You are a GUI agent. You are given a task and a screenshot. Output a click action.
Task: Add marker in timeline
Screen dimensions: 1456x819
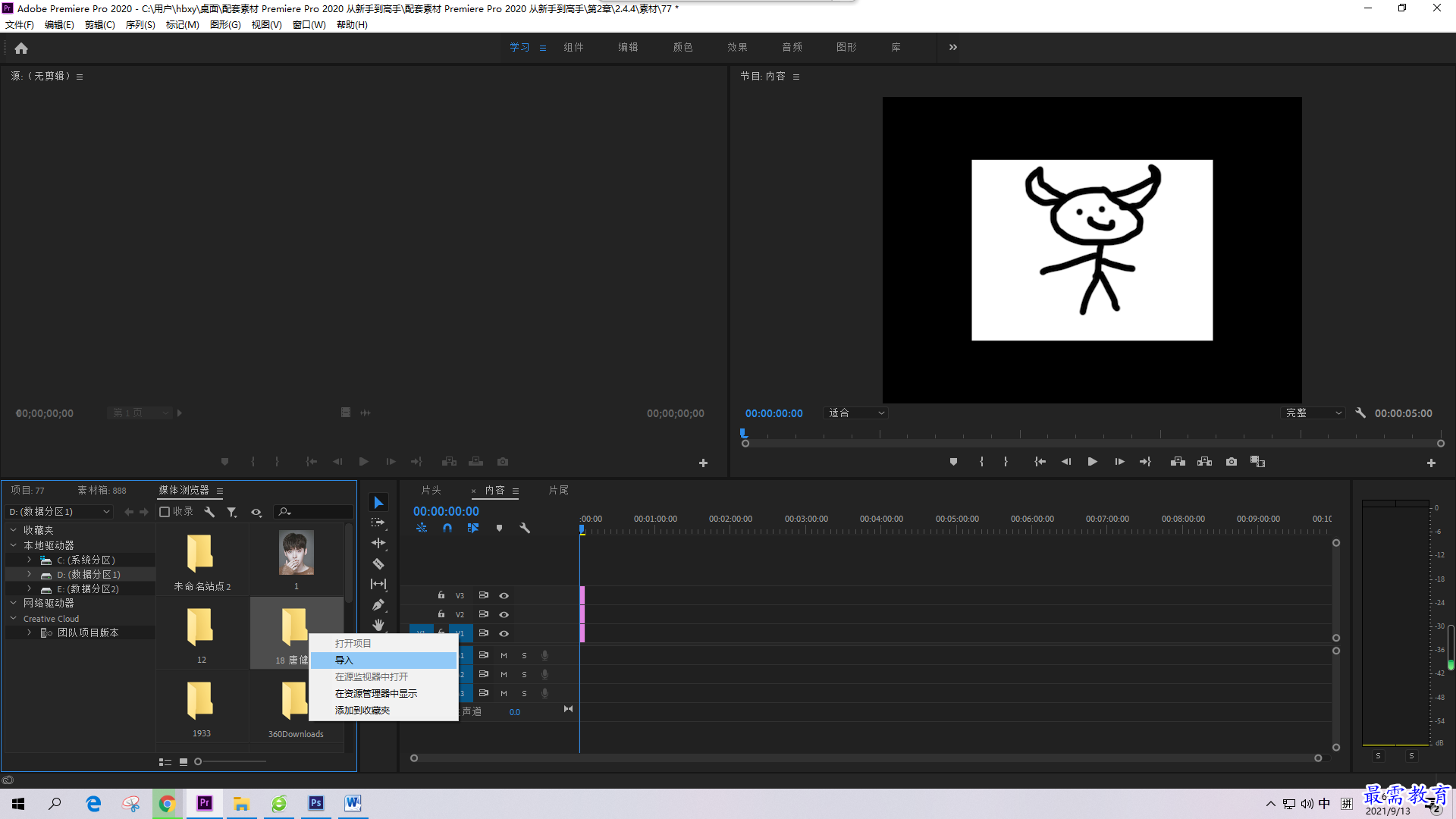click(499, 528)
